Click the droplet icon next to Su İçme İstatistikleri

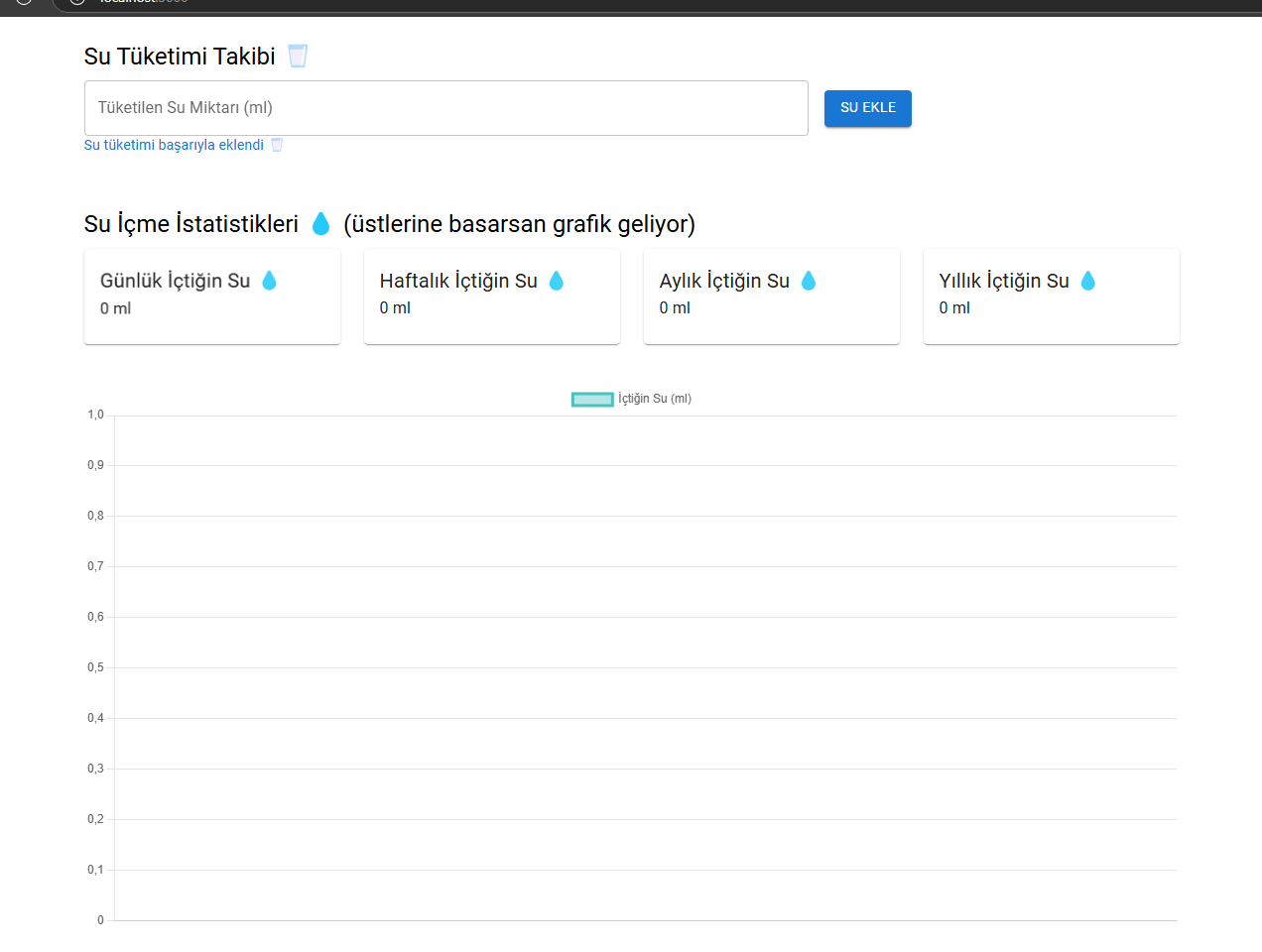click(x=320, y=224)
